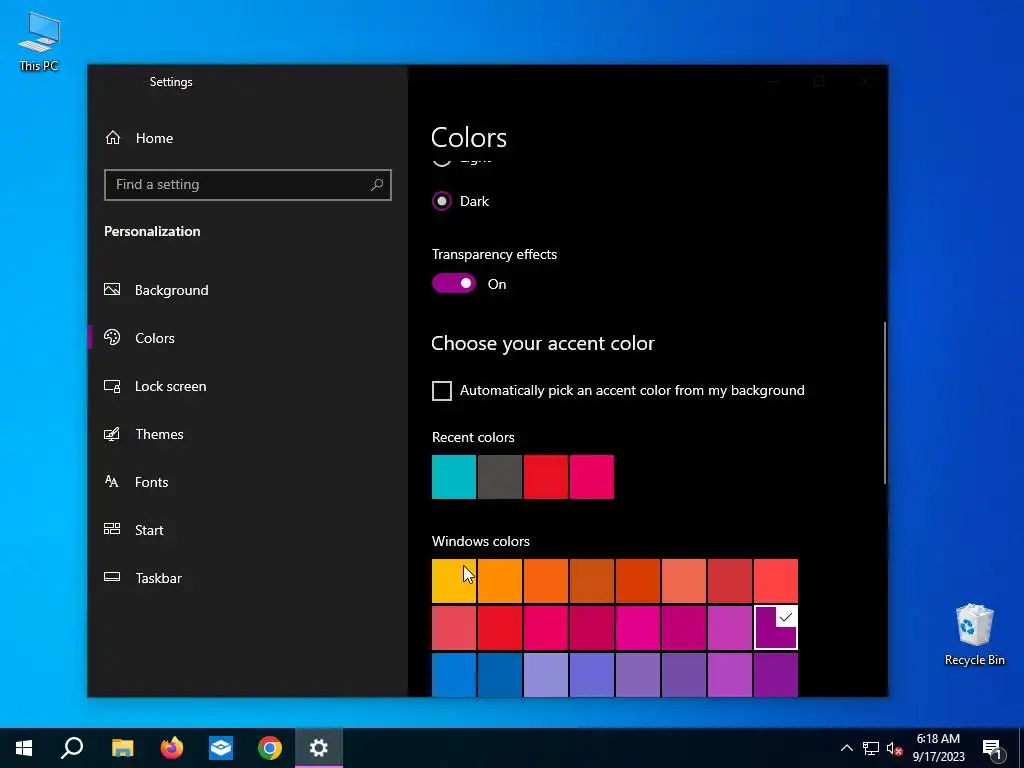This screenshot has height=768, width=1024.
Task: Turn off Transparency effects toggle
Action: tap(454, 283)
